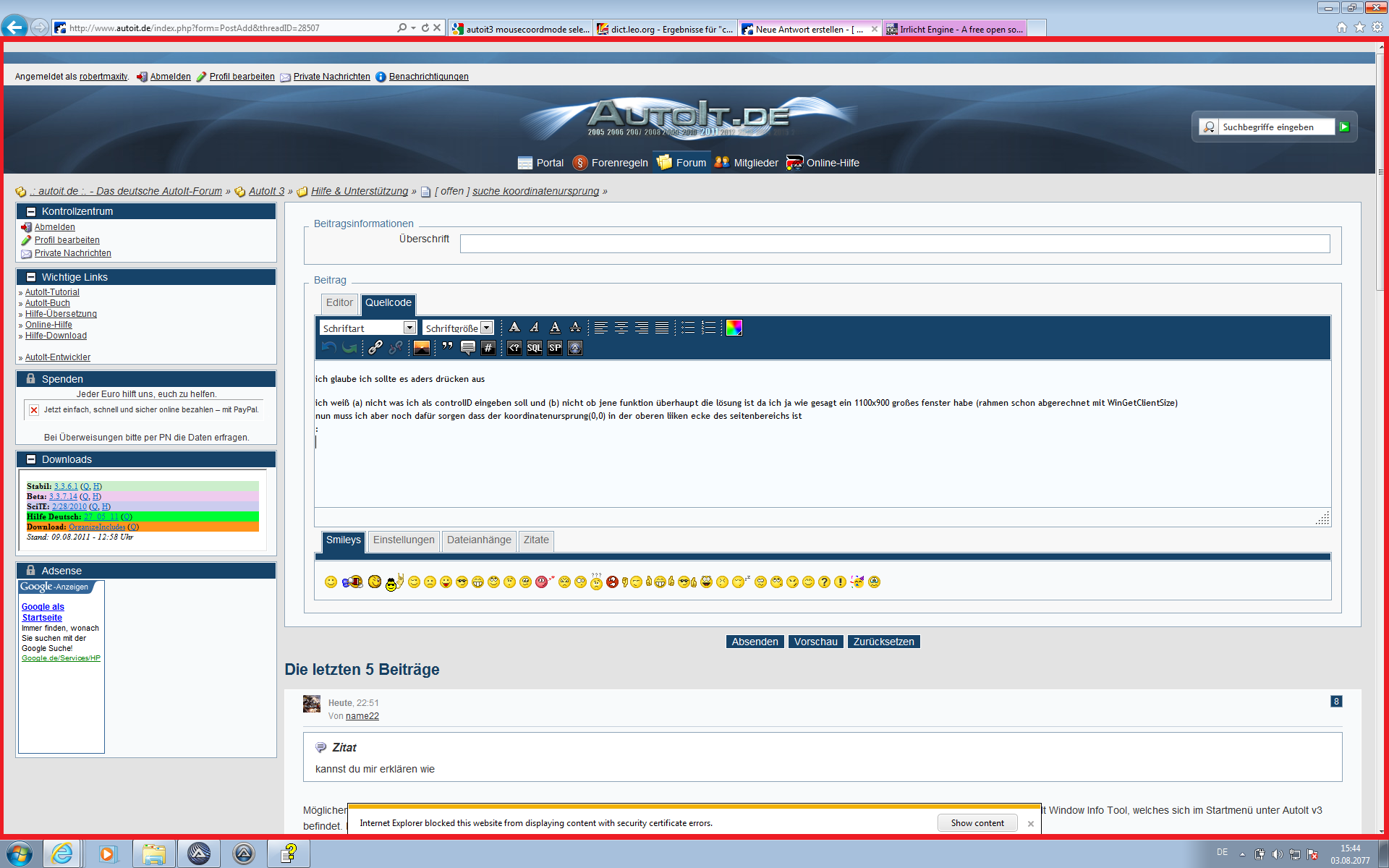The height and width of the screenshot is (868, 1389).
Task: Insert PHP code block
Action: tap(514, 348)
